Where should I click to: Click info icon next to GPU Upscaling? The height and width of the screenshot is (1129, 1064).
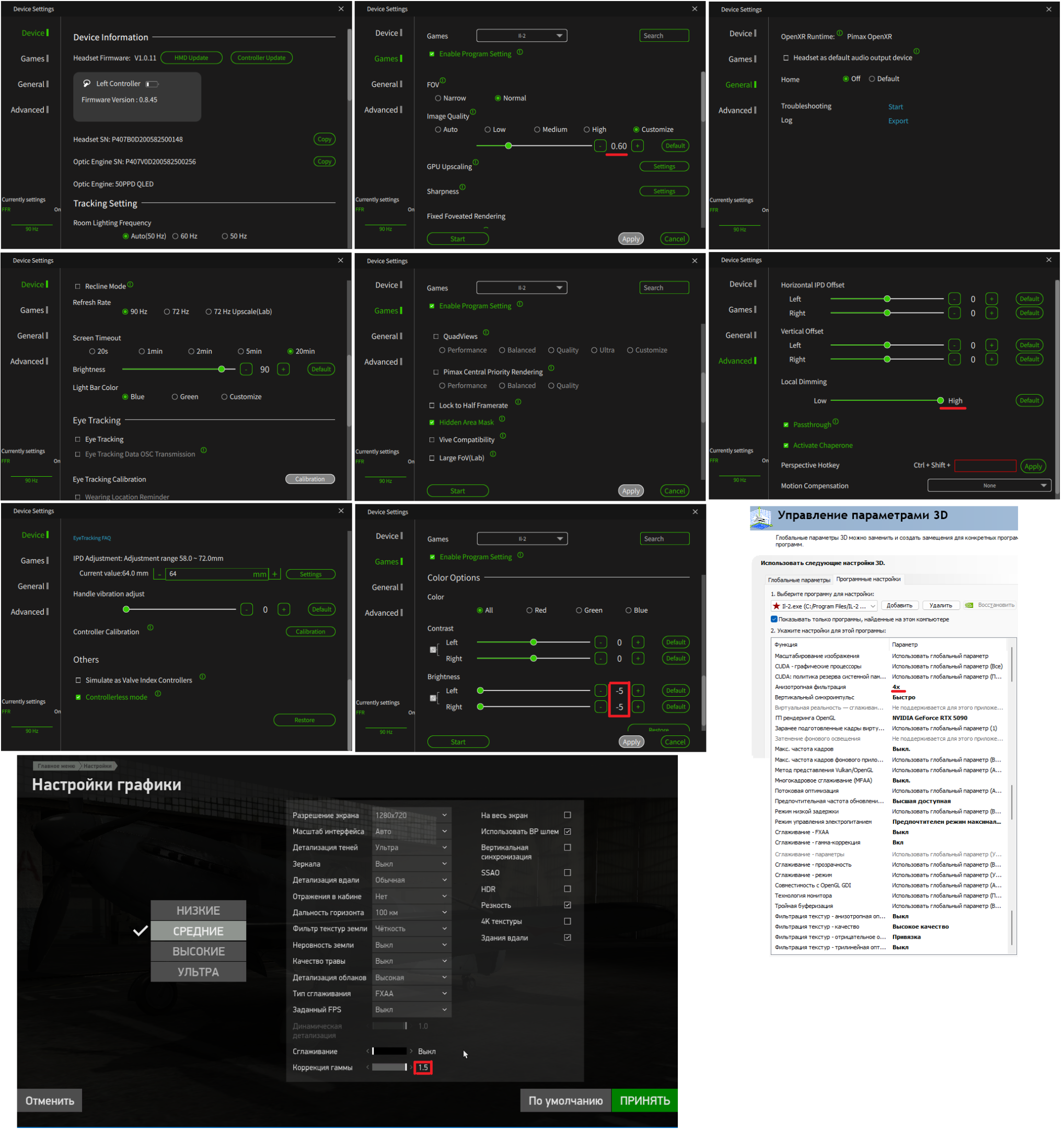(476, 163)
